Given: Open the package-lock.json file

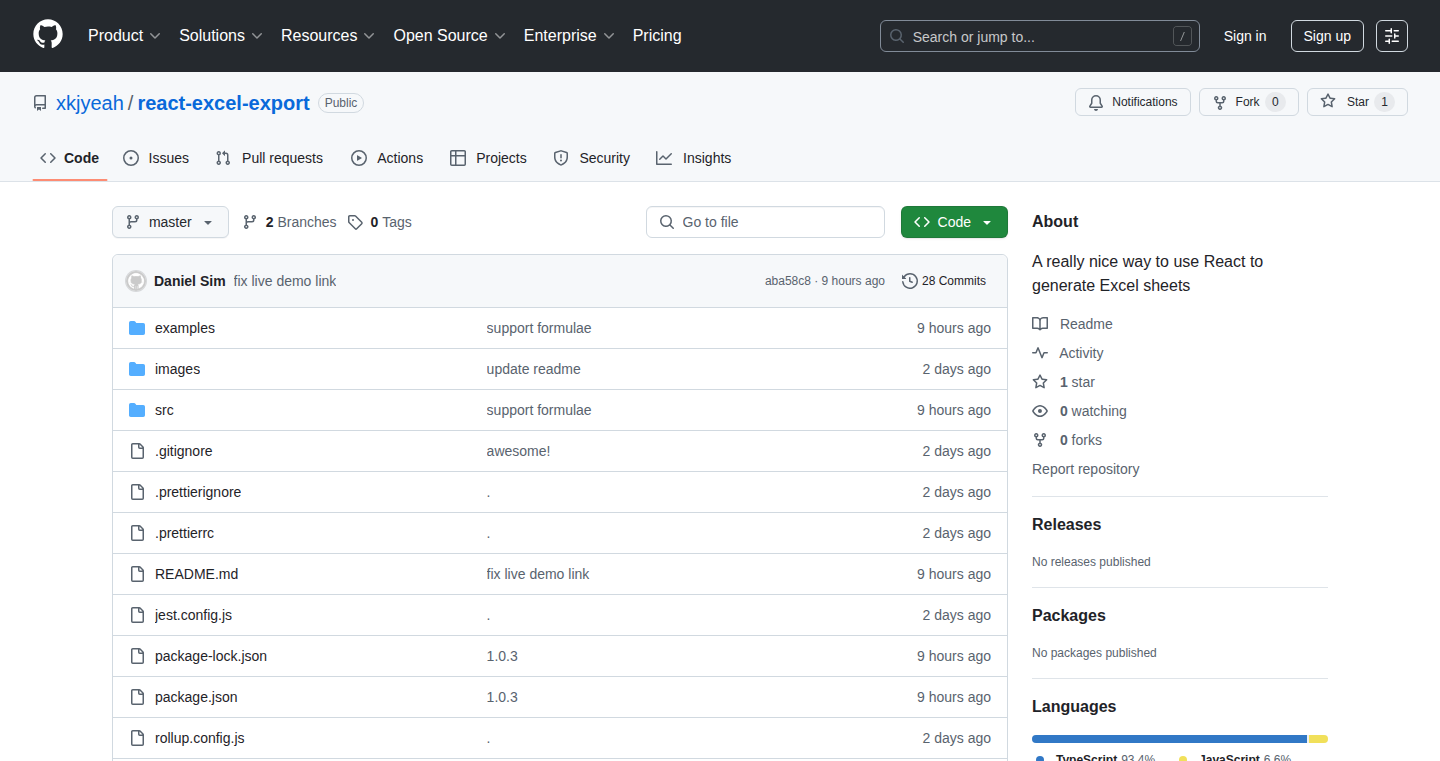Looking at the screenshot, I should click(x=211, y=656).
